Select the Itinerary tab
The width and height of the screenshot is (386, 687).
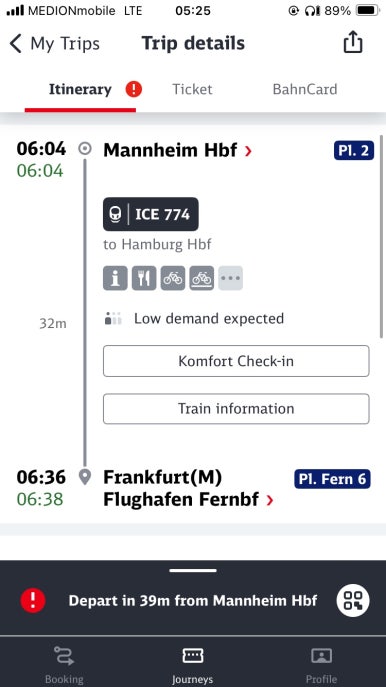click(80, 89)
